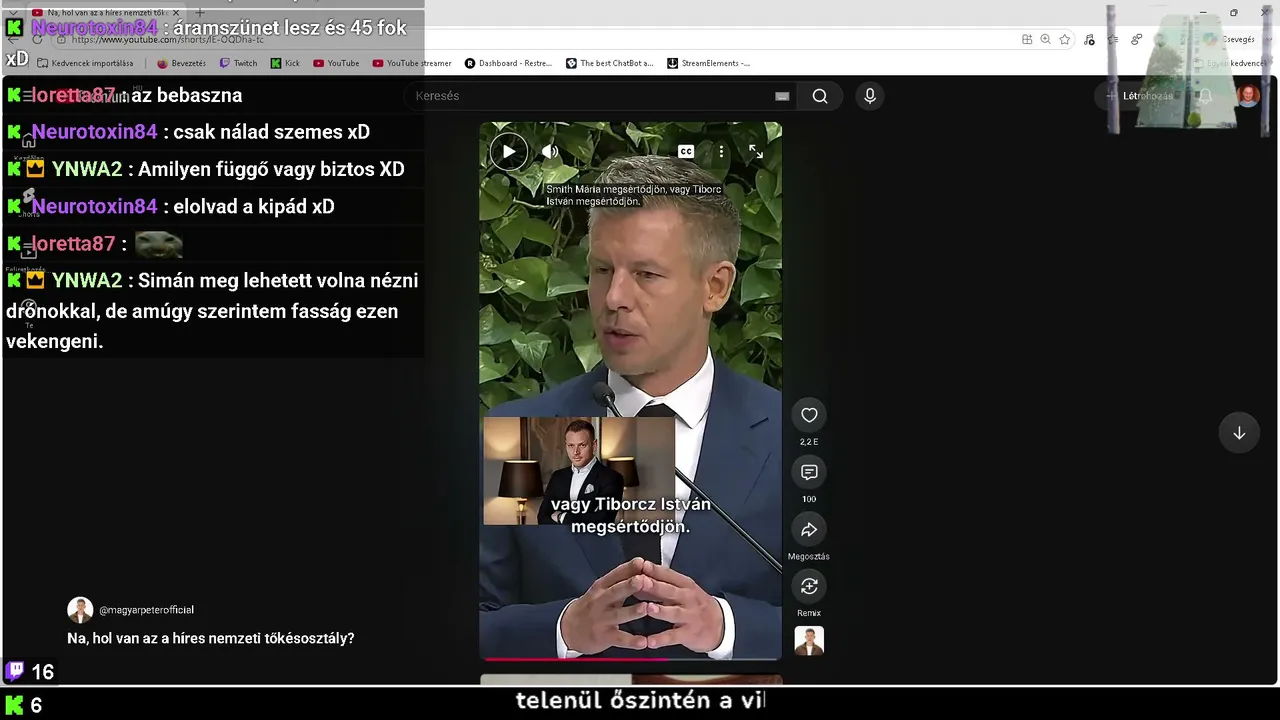Like the Short with heart icon

(809, 415)
